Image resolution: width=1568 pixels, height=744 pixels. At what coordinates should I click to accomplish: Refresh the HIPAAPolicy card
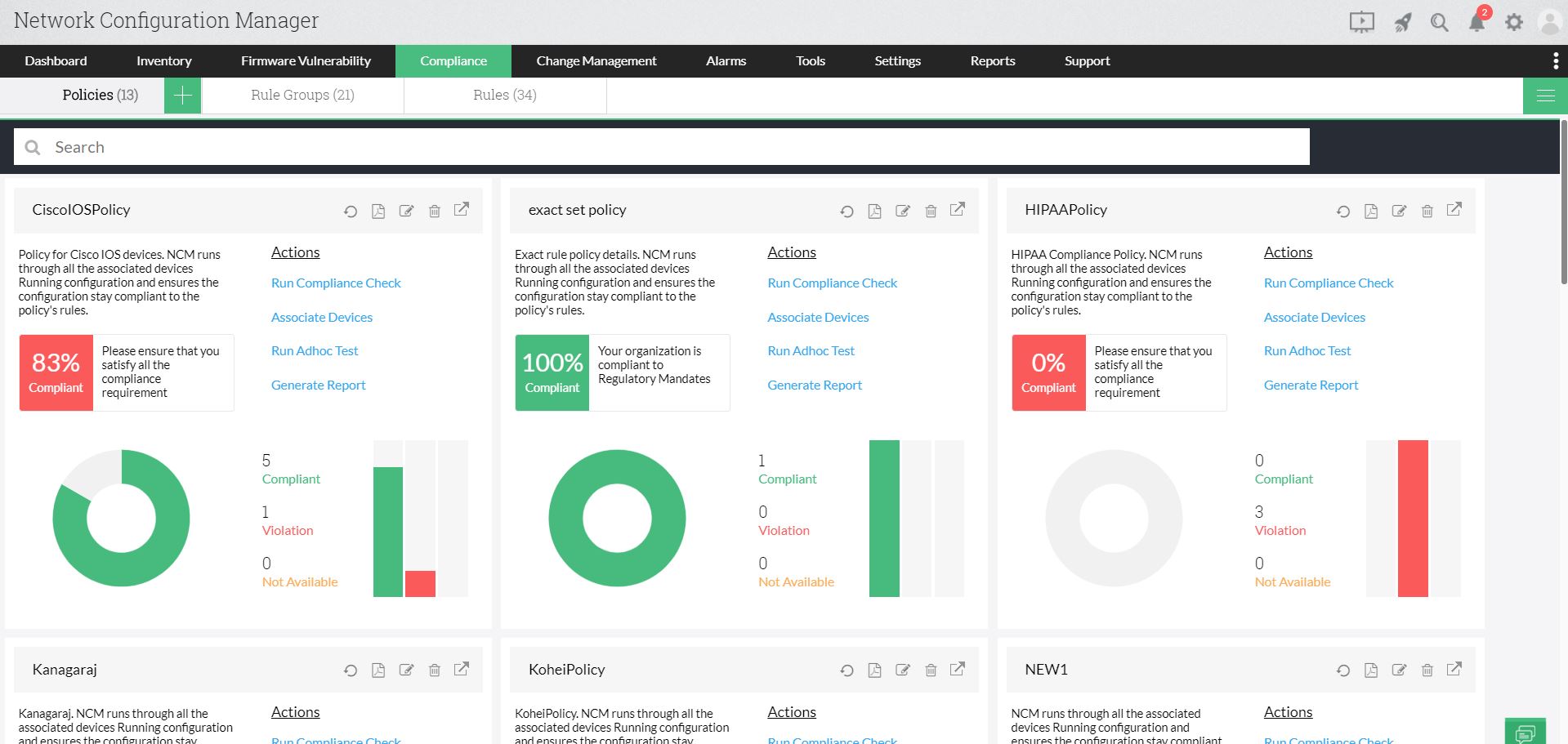[x=1343, y=212]
